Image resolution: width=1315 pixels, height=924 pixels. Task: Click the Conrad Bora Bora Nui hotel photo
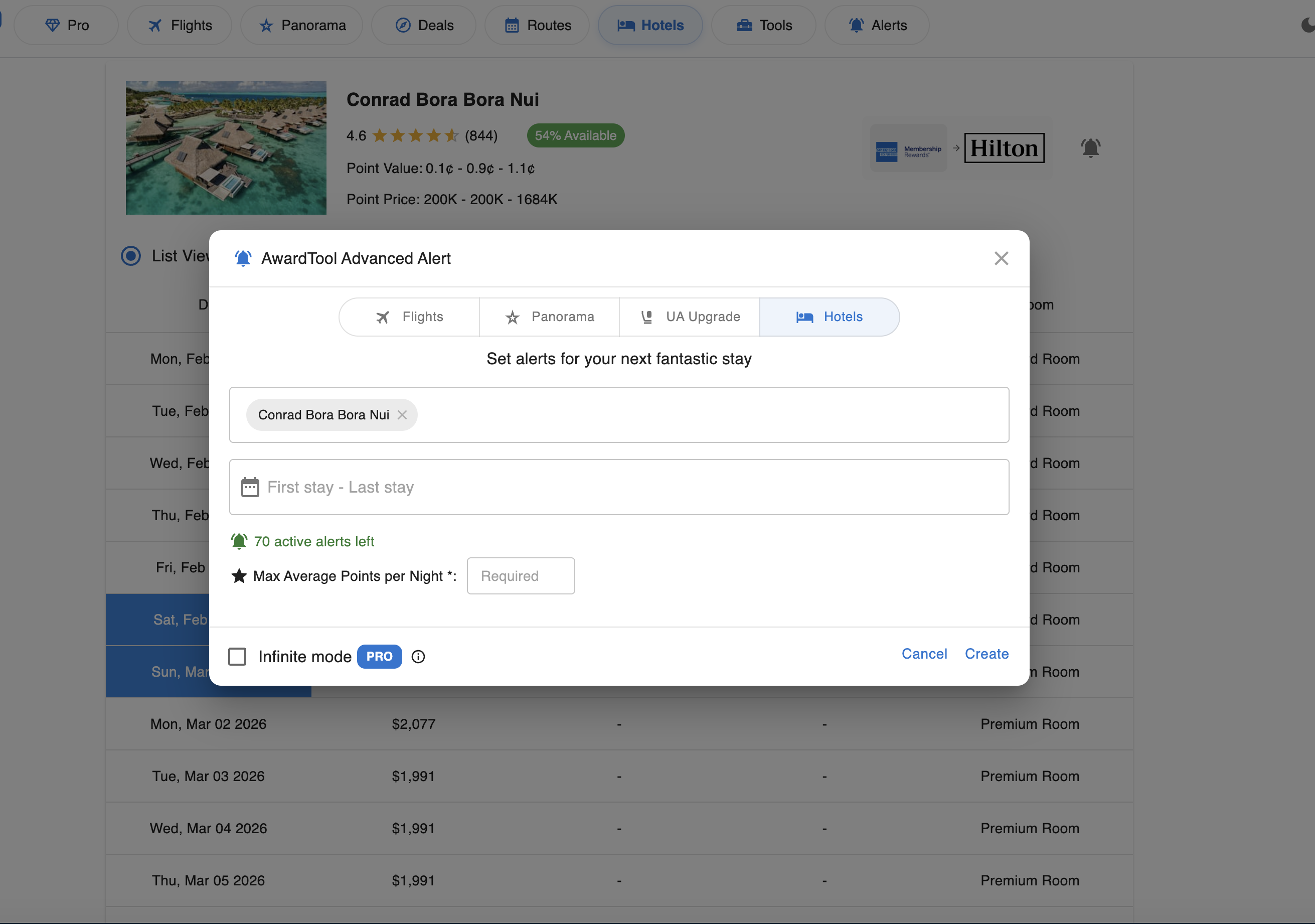pyautogui.click(x=226, y=148)
